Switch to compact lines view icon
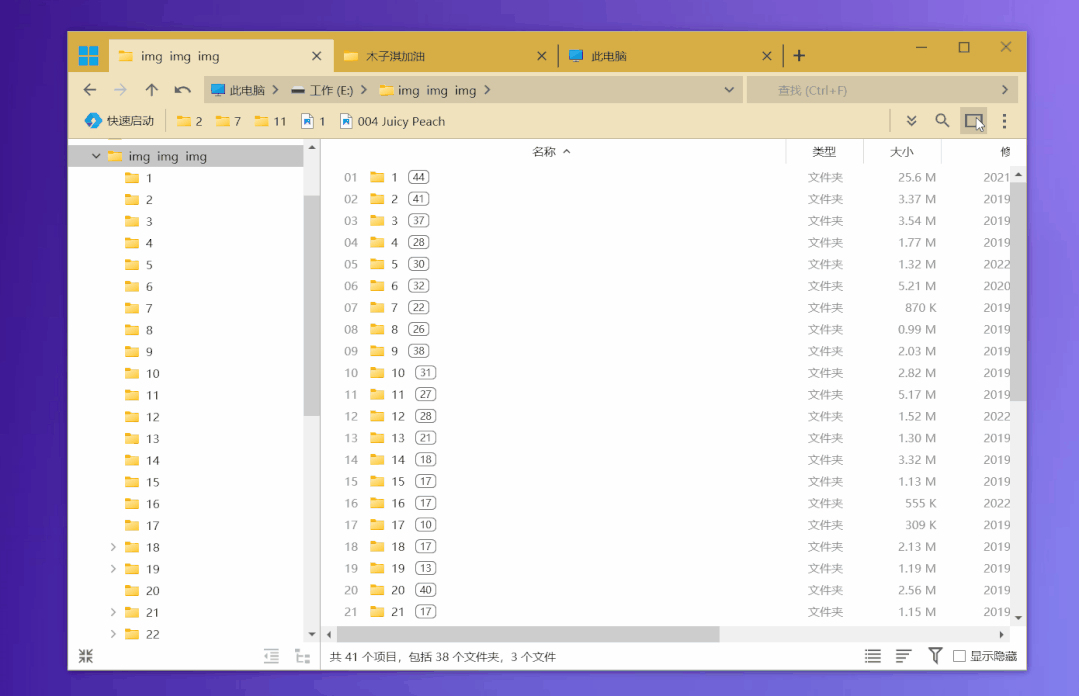 click(x=904, y=656)
